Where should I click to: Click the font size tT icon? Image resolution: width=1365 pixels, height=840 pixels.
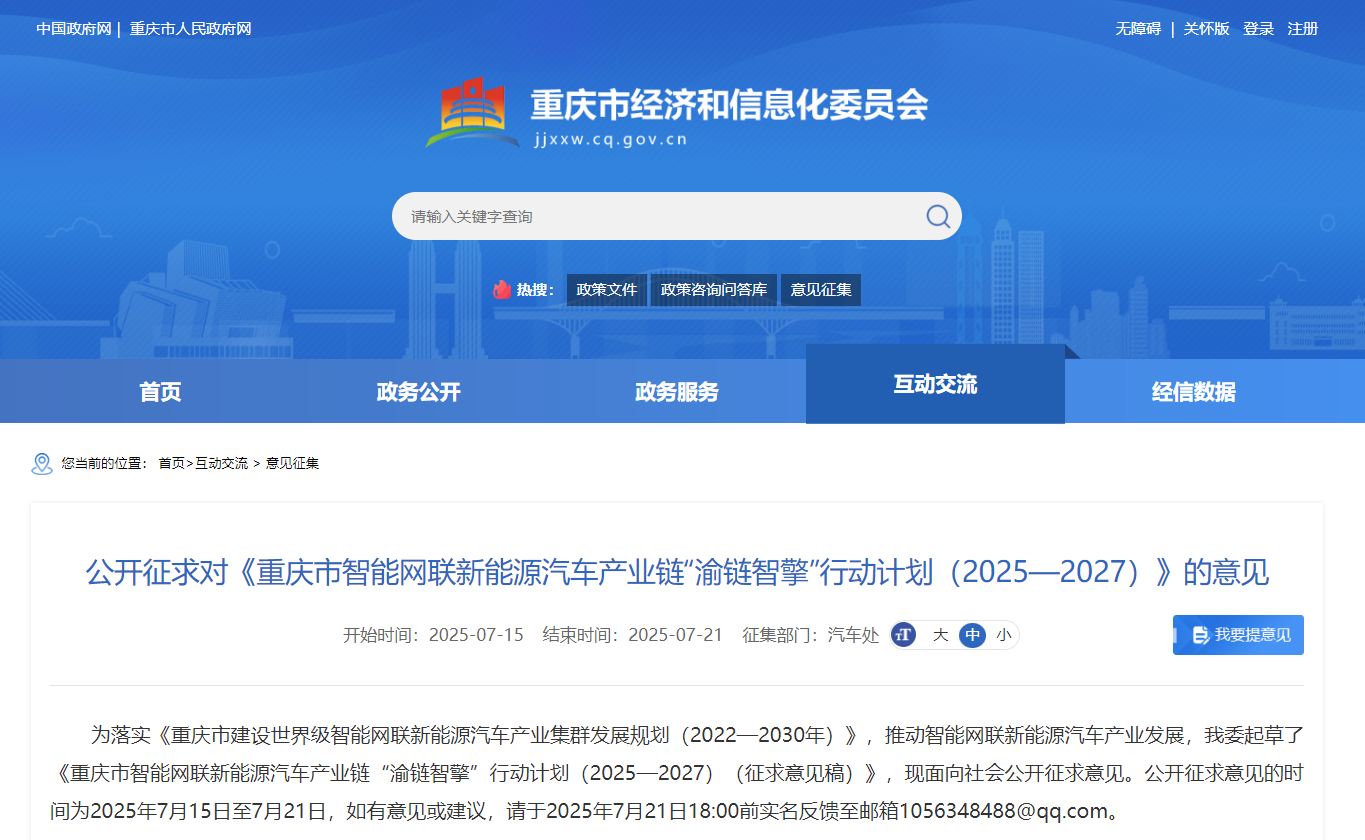point(904,635)
